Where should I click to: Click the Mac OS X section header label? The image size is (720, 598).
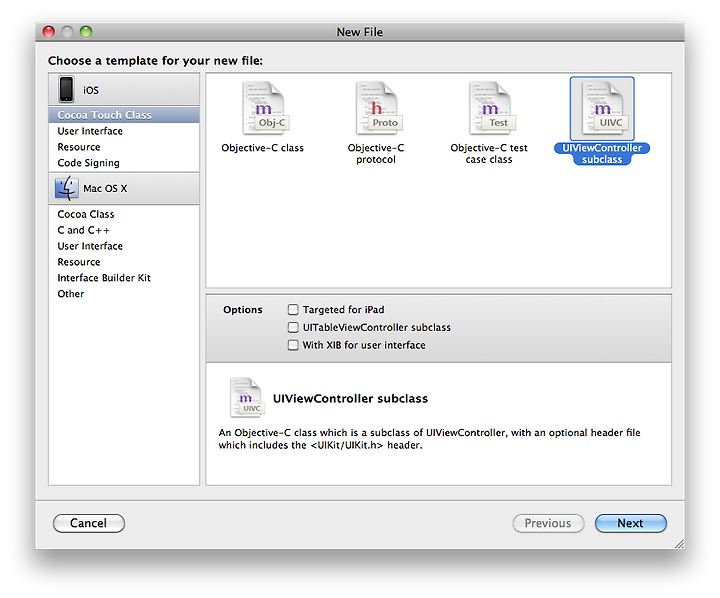105,188
